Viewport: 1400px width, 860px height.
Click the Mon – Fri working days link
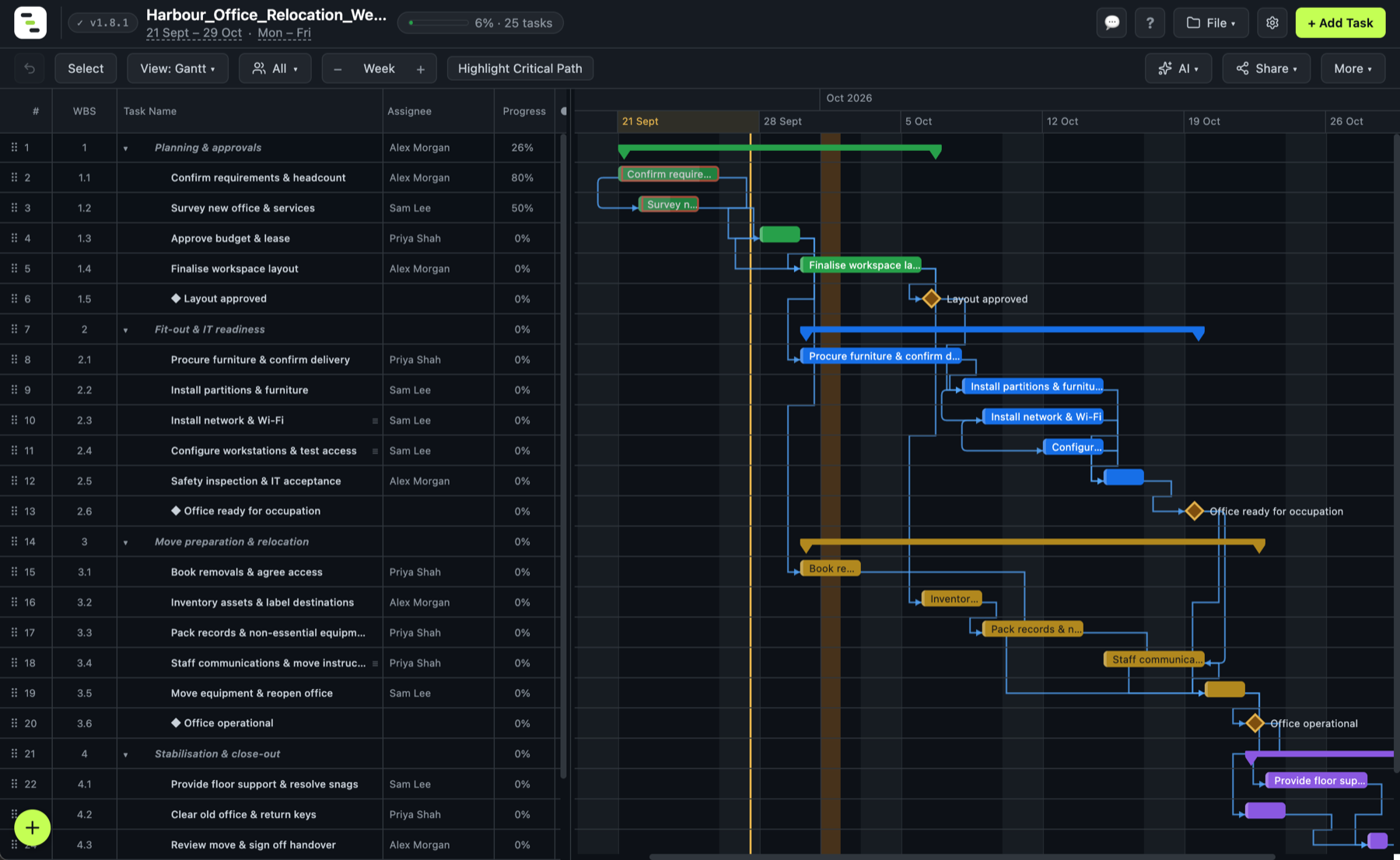pyautogui.click(x=284, y=33)
